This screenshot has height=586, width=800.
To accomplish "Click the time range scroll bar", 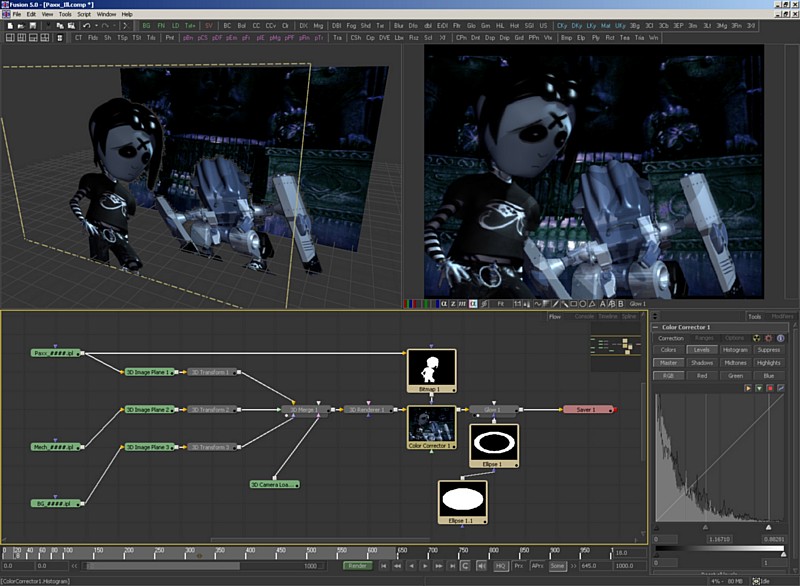I will (x=163, y=566).
